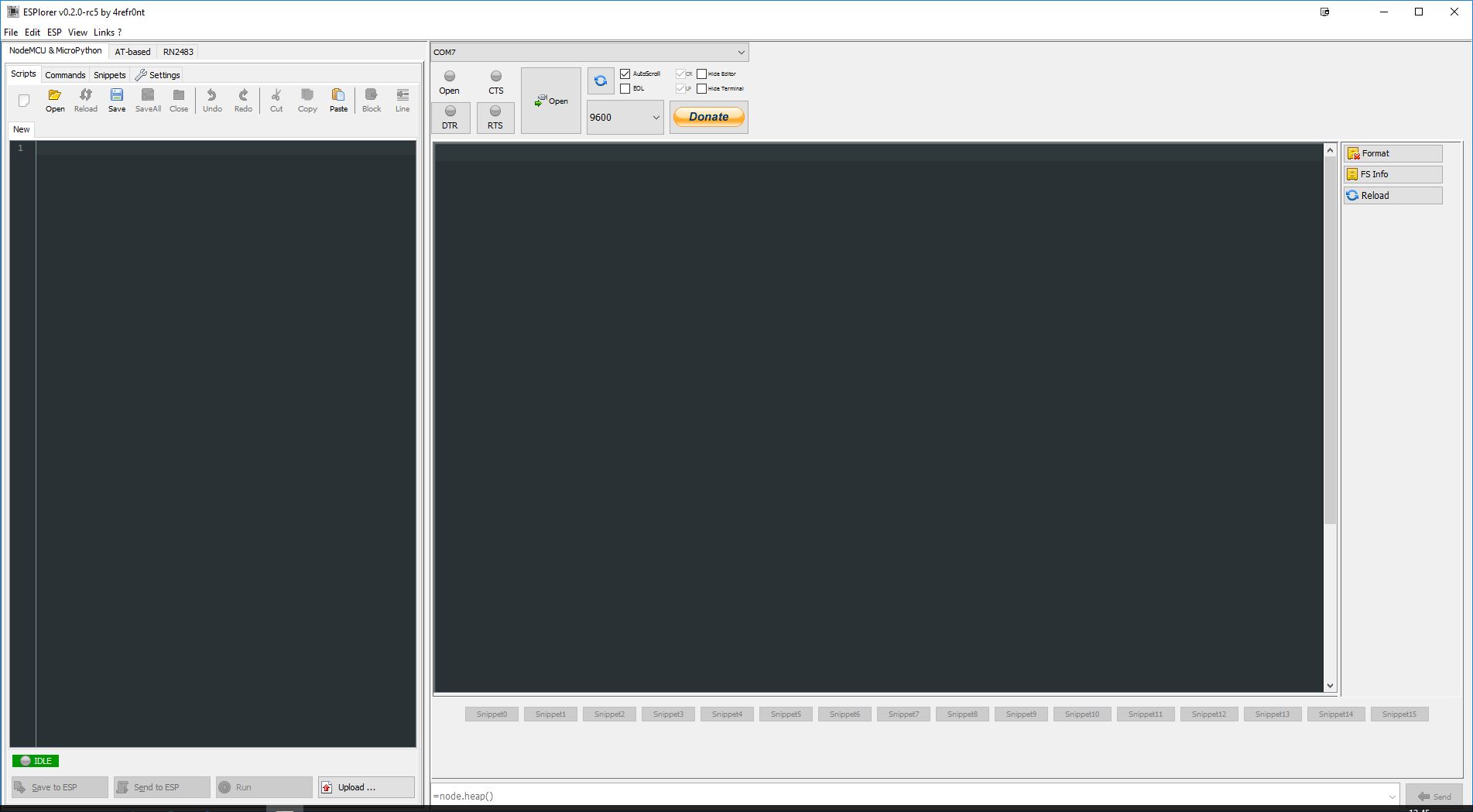This screenshot has height=812, width=1473.
Task: Toggle the DTR line button
Action: [450, 118]
